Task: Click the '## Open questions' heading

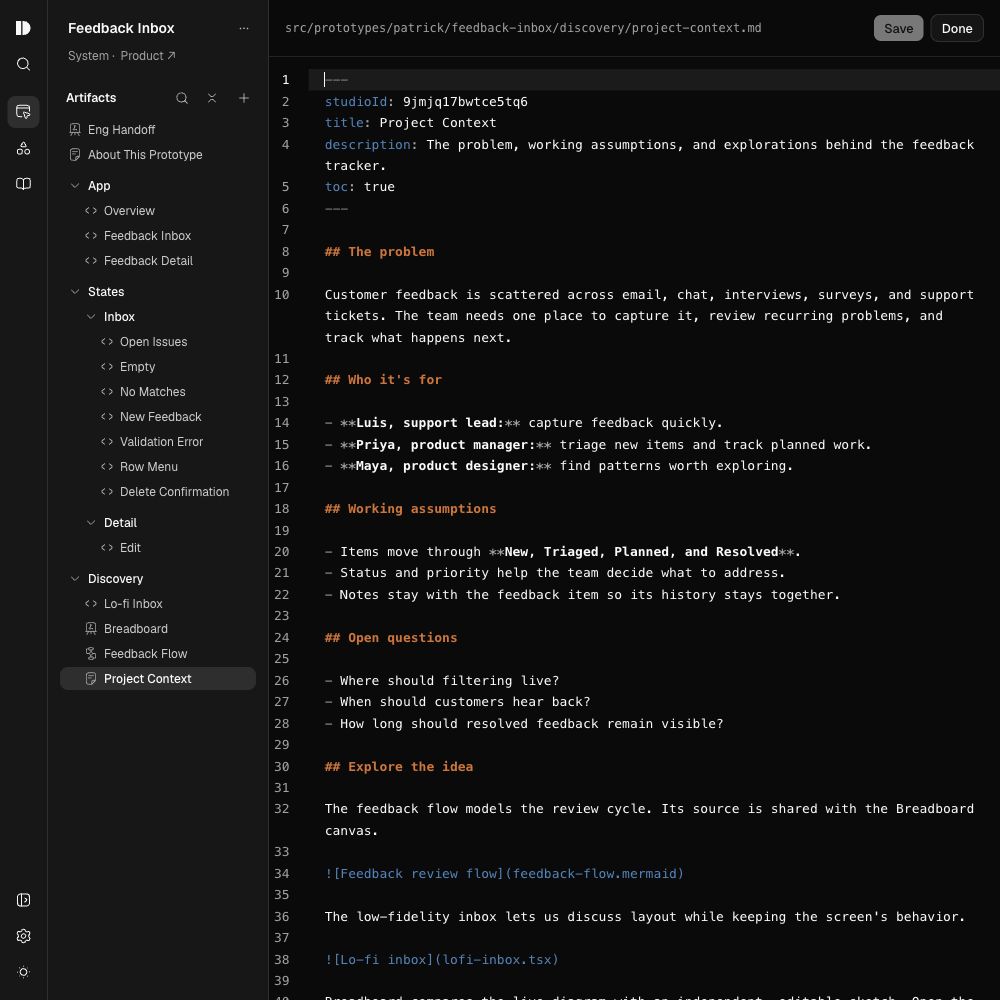Action: (x=391, y=637)
